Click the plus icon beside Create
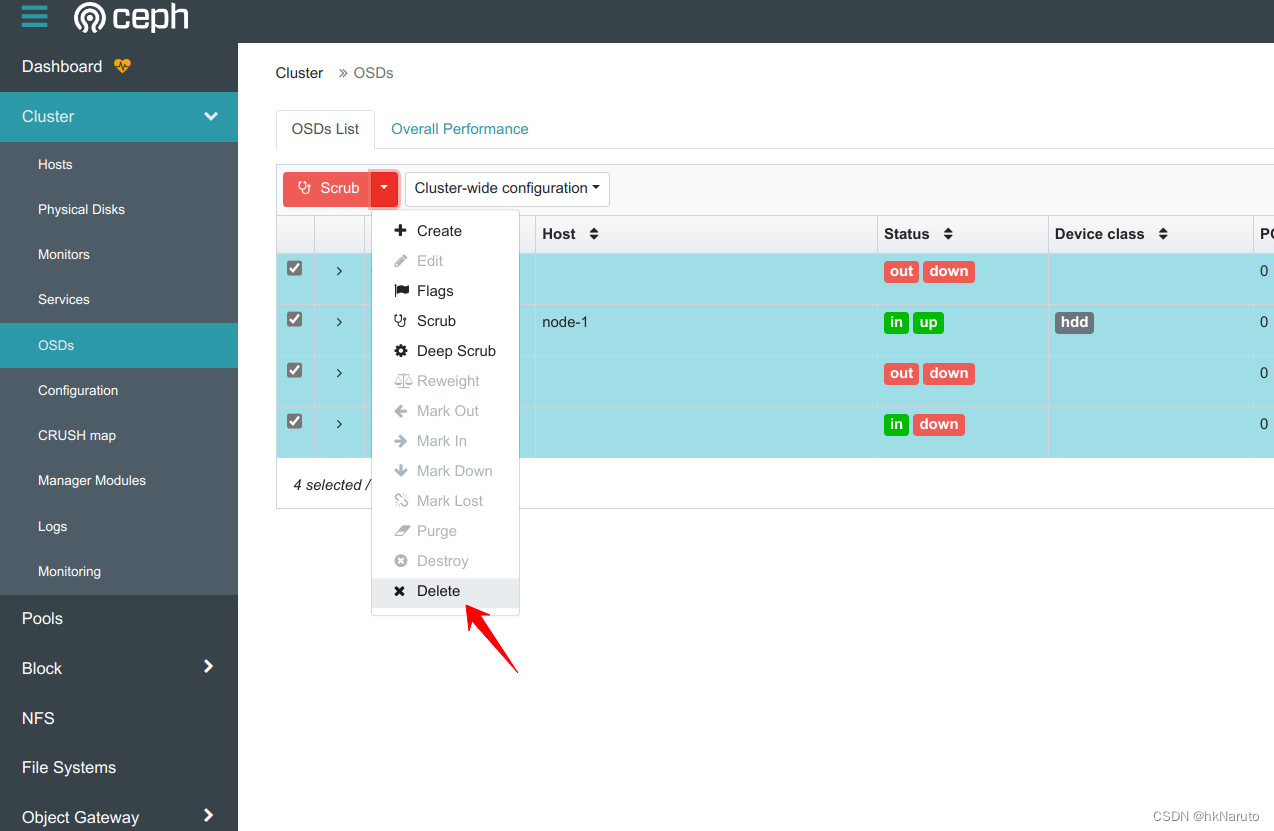1274x831 pixels. pos(400,231)
